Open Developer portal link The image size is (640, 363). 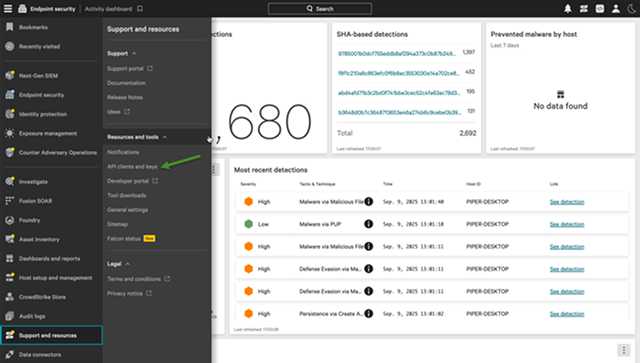132,181
